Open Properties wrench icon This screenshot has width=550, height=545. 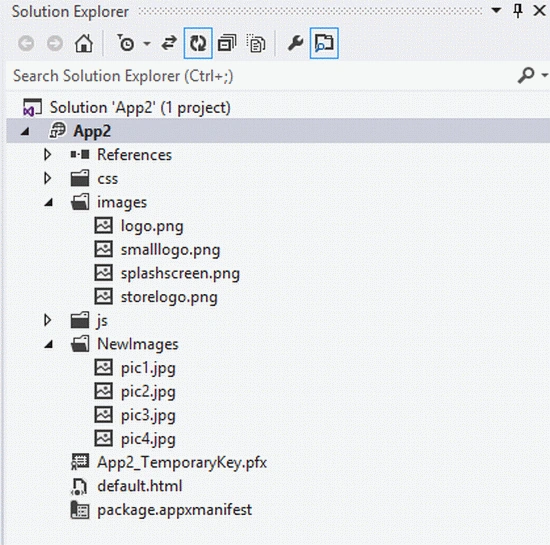(295, 43)
